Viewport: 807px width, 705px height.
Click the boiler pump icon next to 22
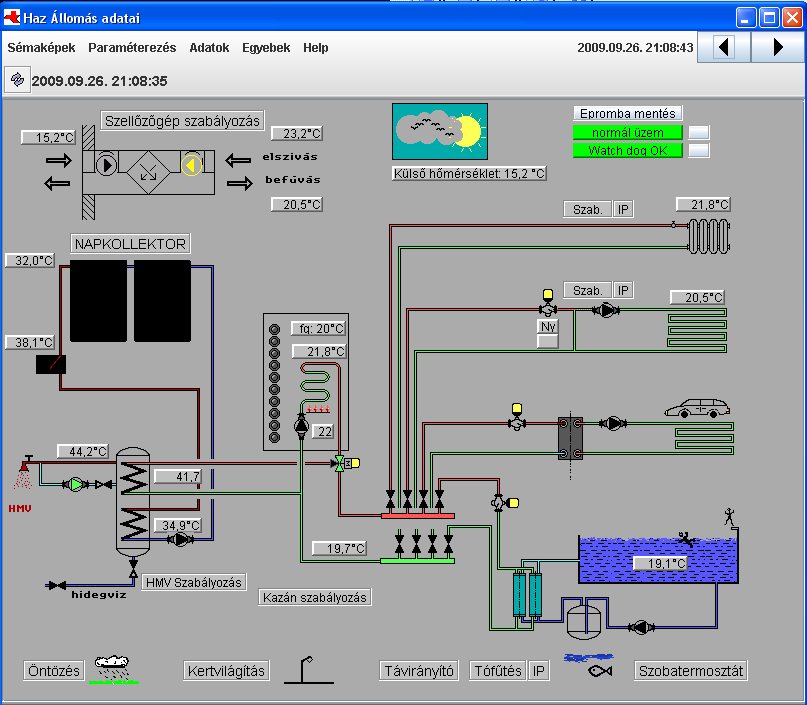coord(302,426)
